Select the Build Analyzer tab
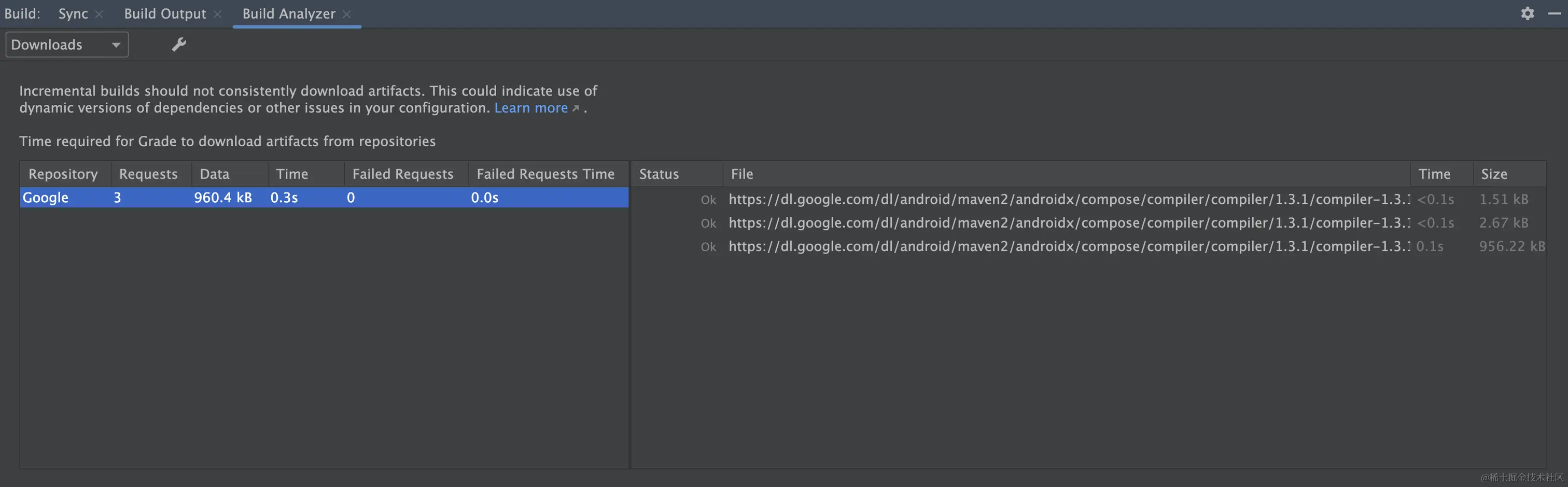1568x487 pixels. [x=288, y=13]
